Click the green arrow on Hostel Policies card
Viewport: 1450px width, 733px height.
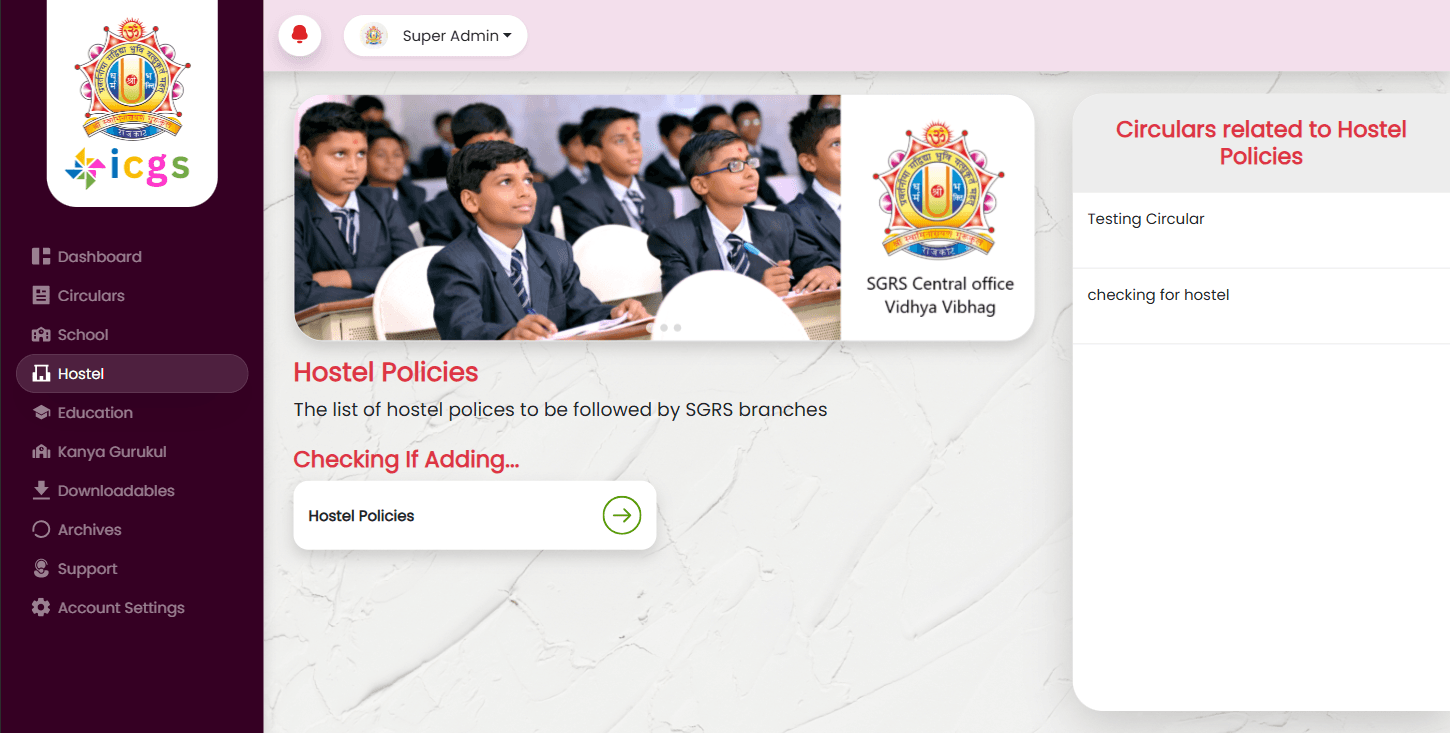coord(622,515)
